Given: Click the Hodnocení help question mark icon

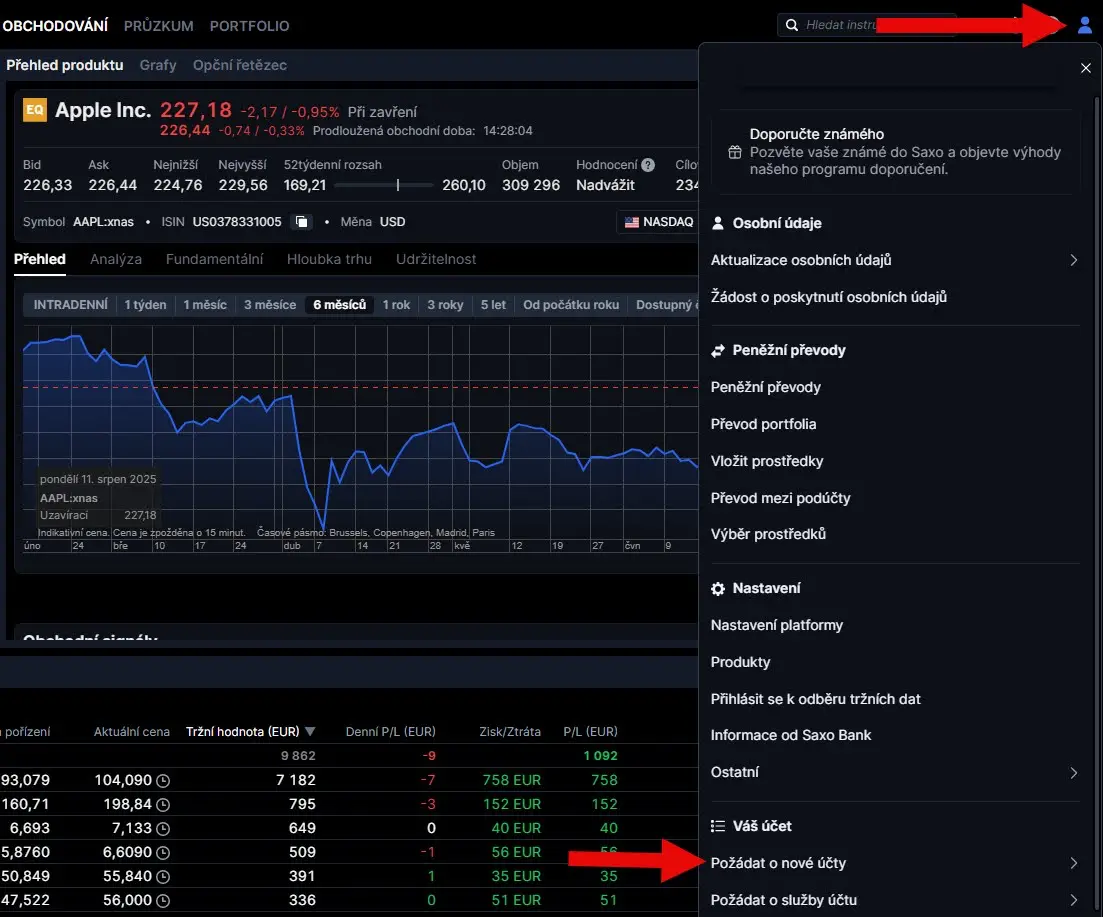Looking at the screenshot, I should point(648,165).
